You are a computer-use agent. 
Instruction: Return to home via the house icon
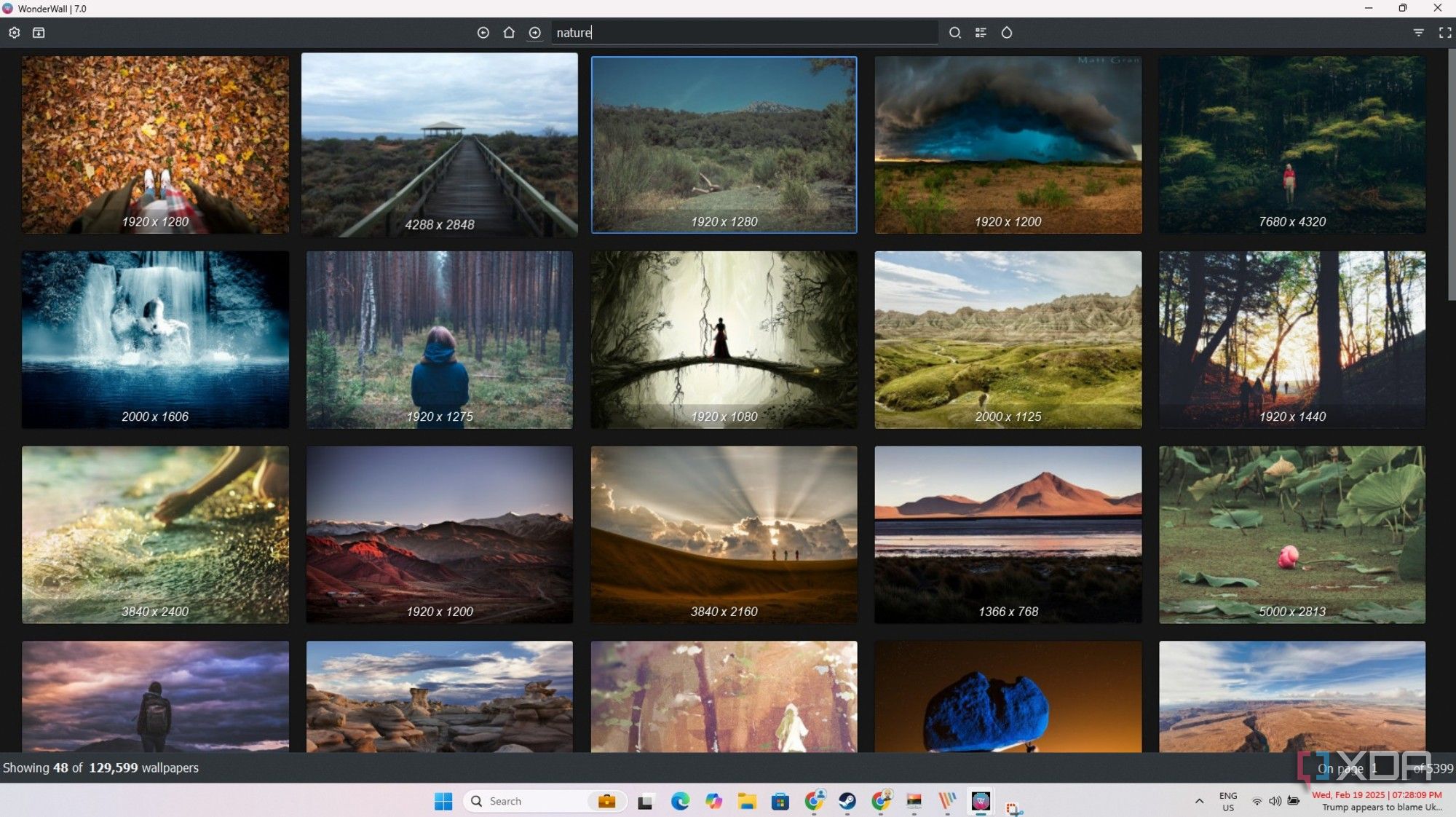coord(509,33)
